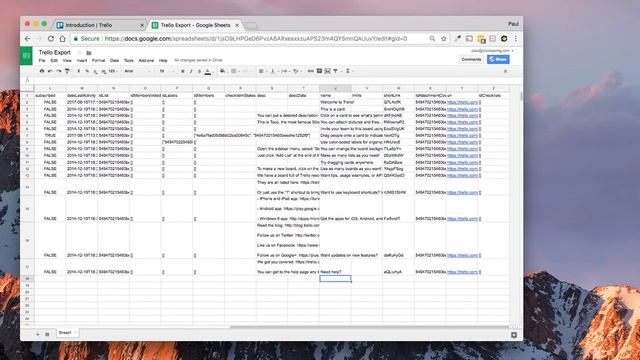Click the increase decimal places icon

[x=104, y=71]
